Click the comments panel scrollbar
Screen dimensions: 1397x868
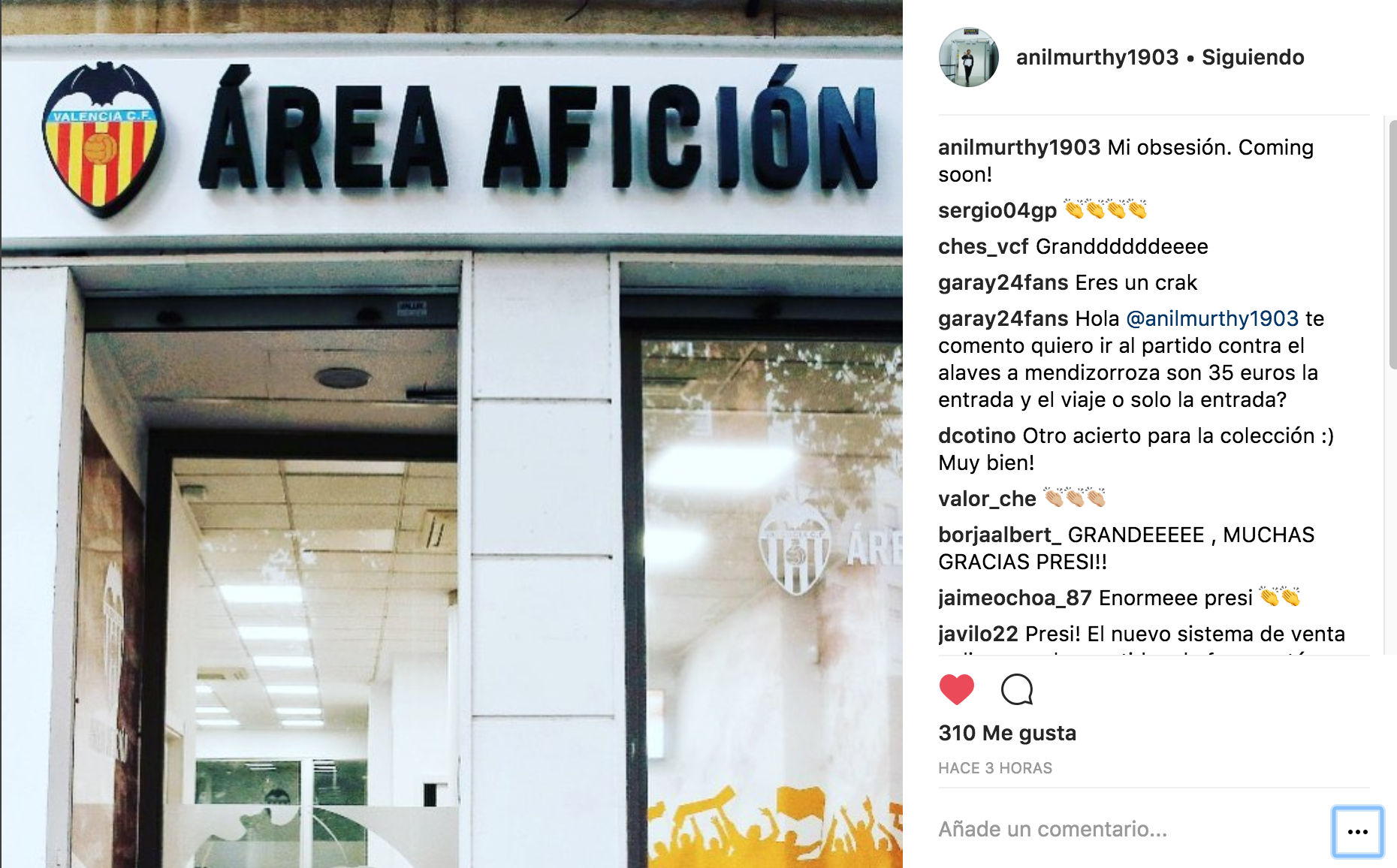(x=1392, y=244)
